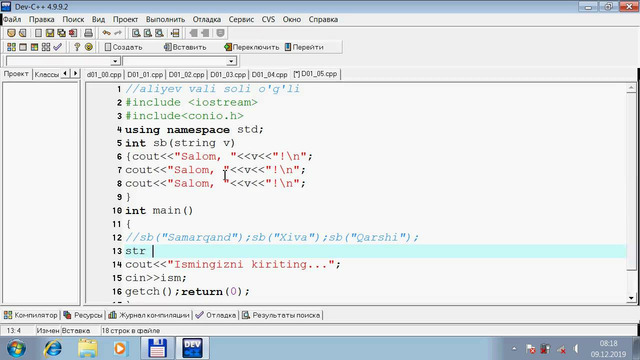
Task: Click the first grayed project toolbar icon
Action: click(x=193, y=33)
